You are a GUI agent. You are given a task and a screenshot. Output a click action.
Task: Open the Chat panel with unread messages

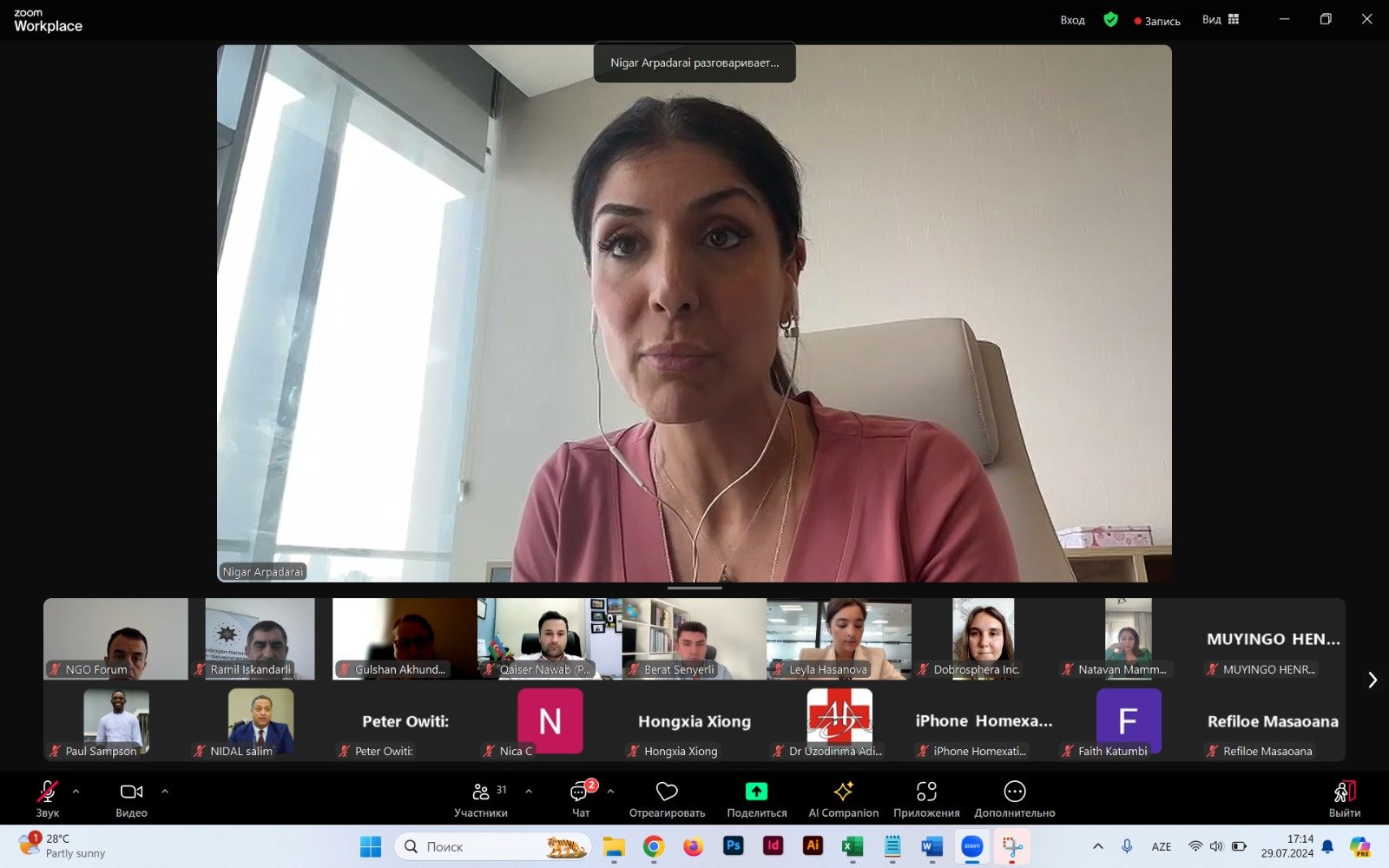(580, 792)
